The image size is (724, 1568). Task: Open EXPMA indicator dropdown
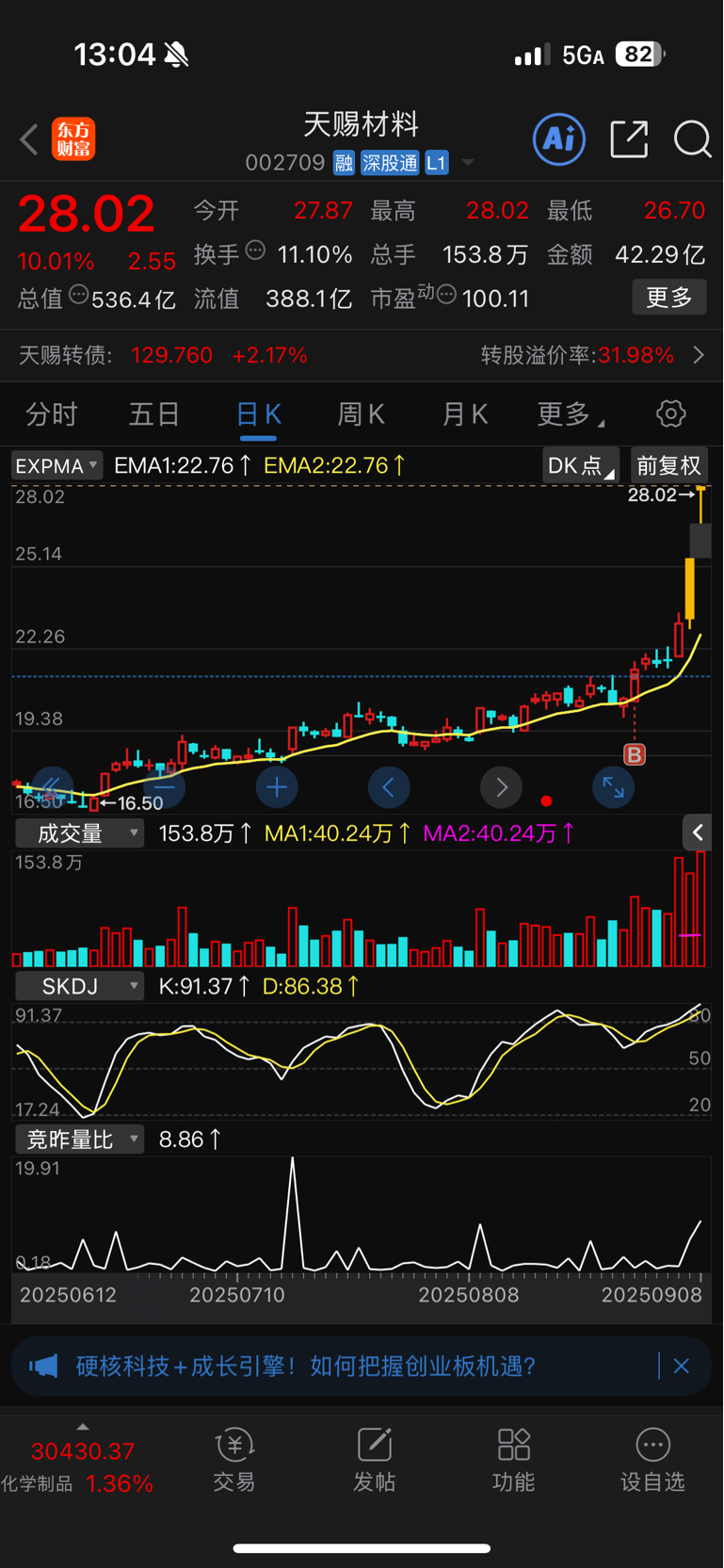[56, 465]
